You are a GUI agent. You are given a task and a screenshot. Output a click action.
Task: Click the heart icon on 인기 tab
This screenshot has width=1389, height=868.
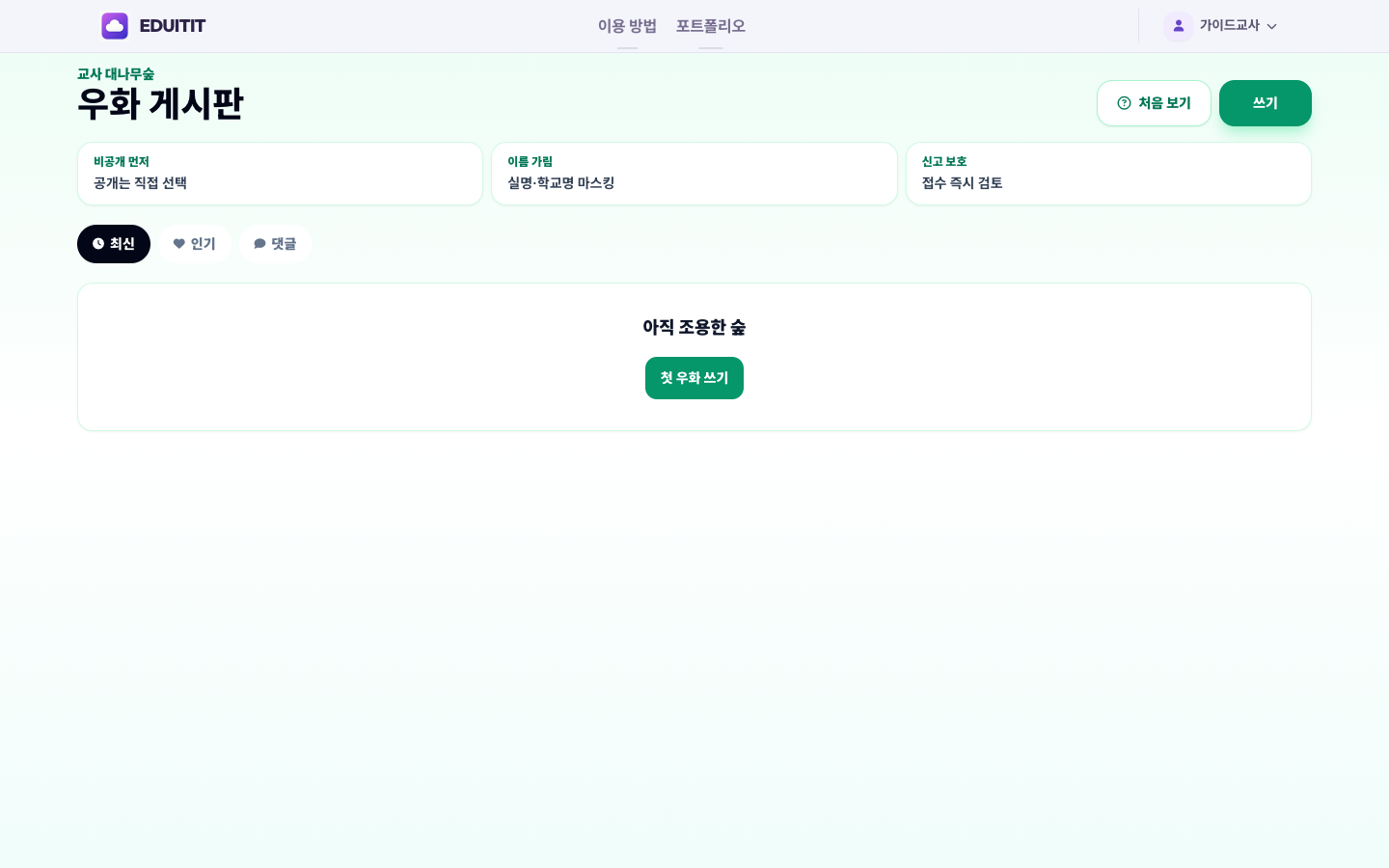coord(179,244)
